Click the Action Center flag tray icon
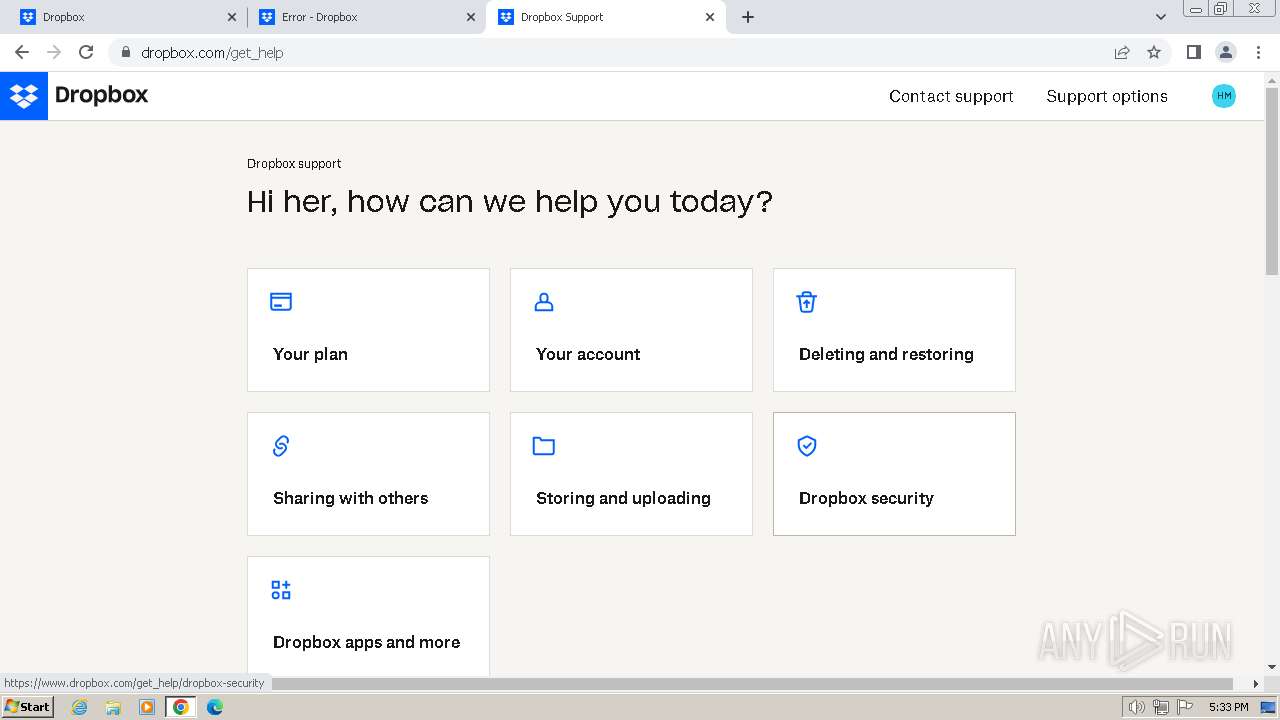This screenshot has width=1280, height=720. click(x=1186, y=707)
